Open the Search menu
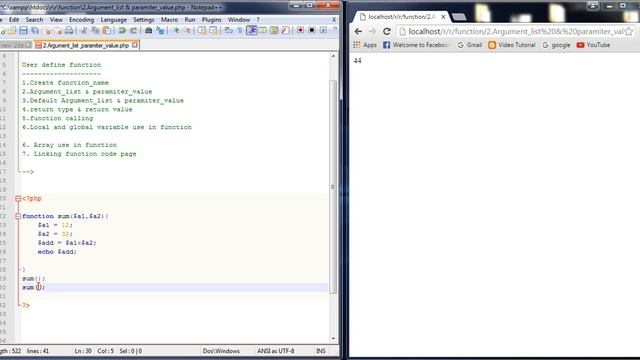The height and width of the screenshot is (360, 640). pos(34,20)
